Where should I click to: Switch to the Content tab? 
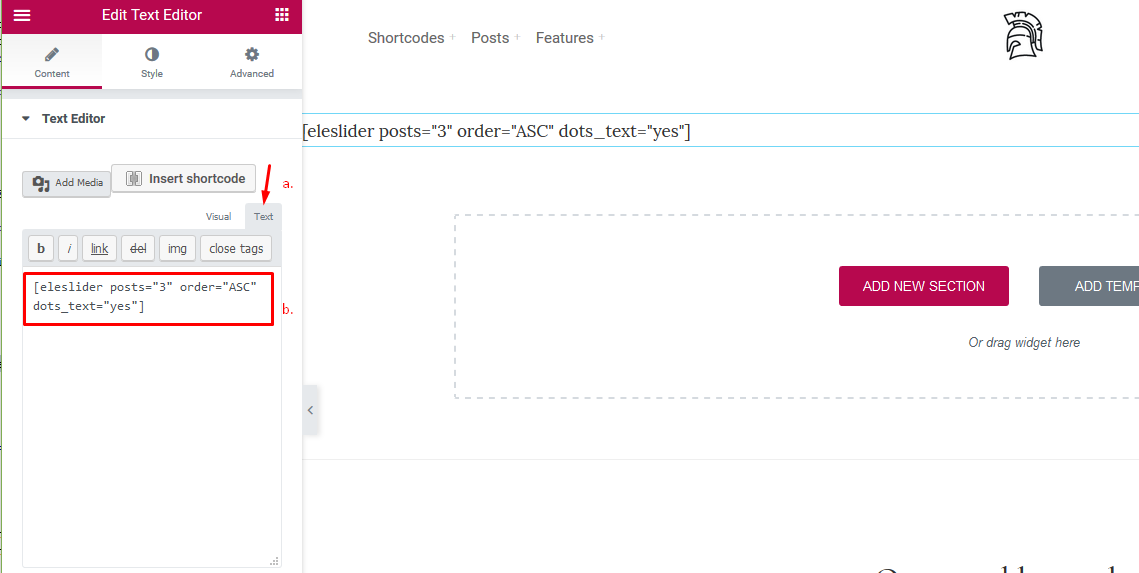pos(52,62)
